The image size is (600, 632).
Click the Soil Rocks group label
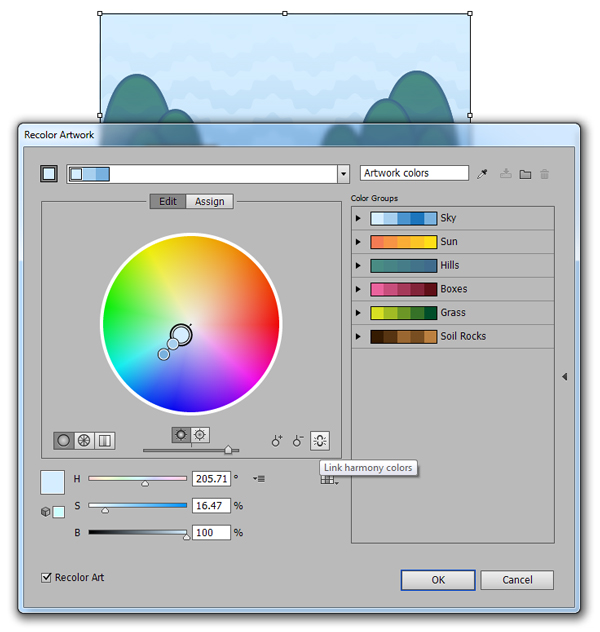point(463,336)
